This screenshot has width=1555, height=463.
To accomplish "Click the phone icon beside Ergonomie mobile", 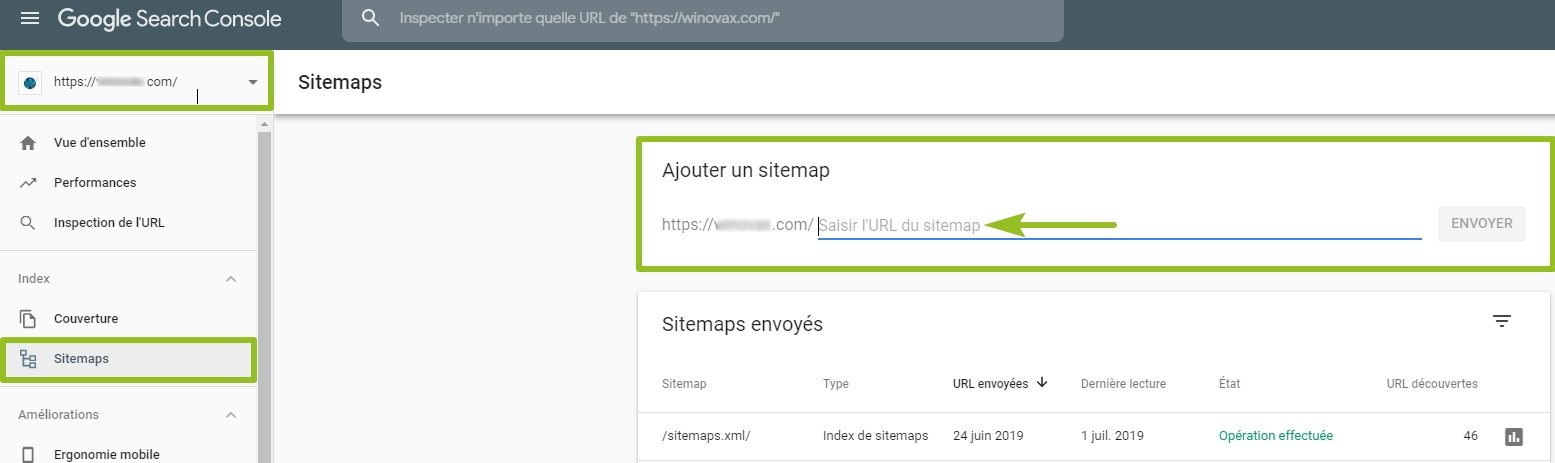I will [28, 455].
